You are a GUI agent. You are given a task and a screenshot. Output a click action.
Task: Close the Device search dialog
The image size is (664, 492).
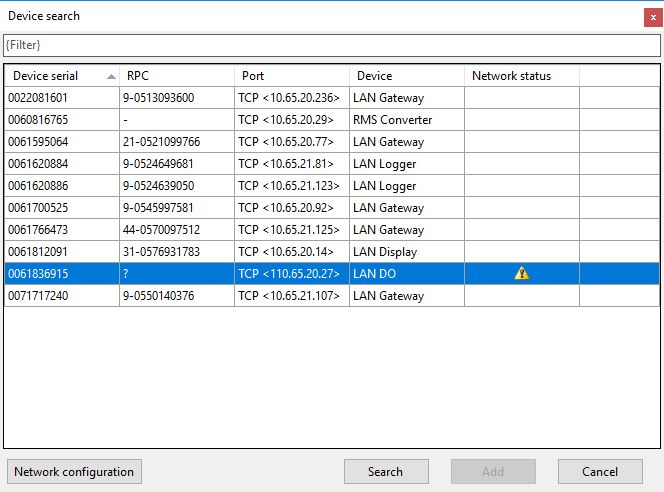click(x=653, y=17)
